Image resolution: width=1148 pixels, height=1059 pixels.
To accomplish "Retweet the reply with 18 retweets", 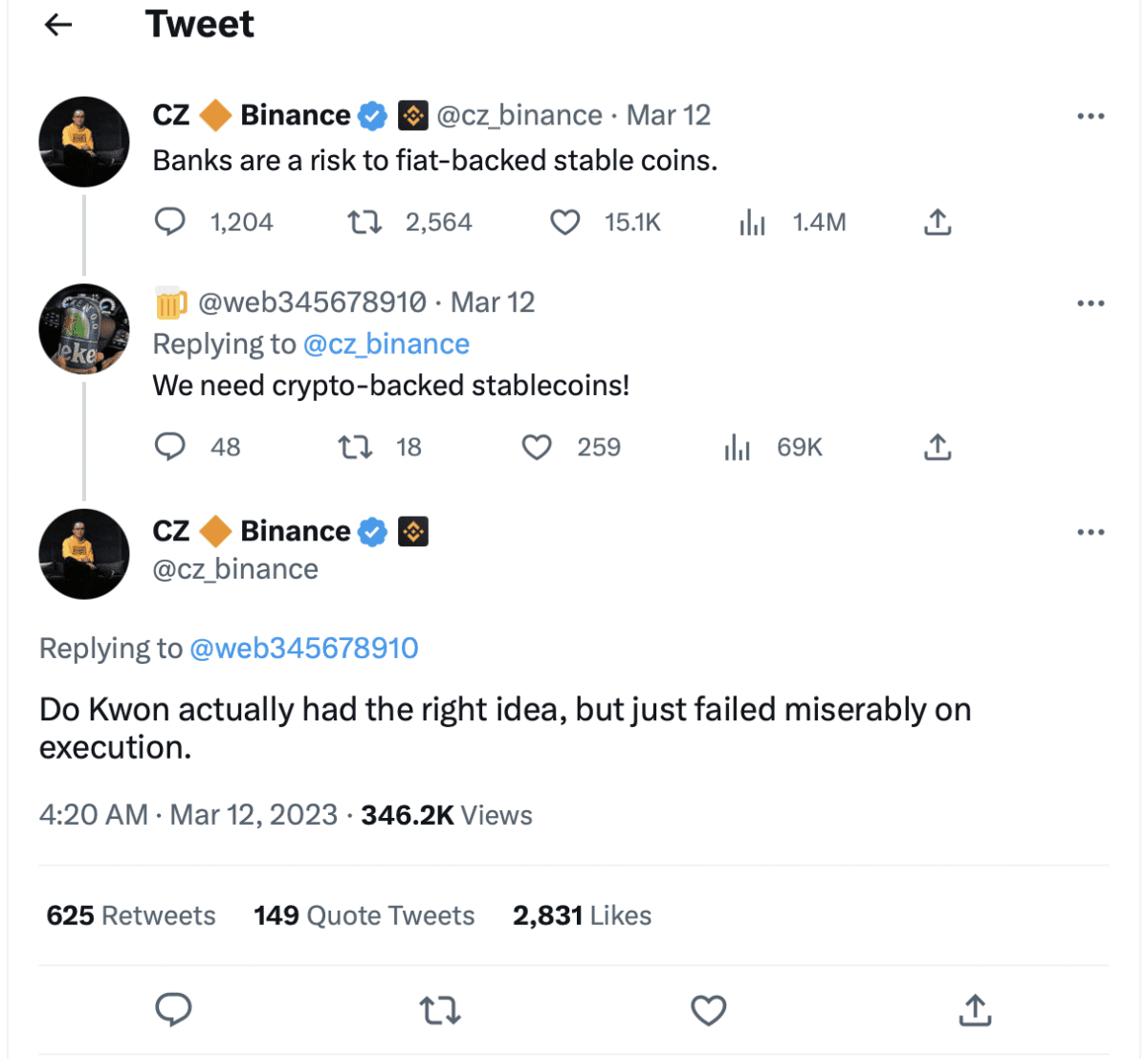I will pyautogui.click(x=356, y=447).
